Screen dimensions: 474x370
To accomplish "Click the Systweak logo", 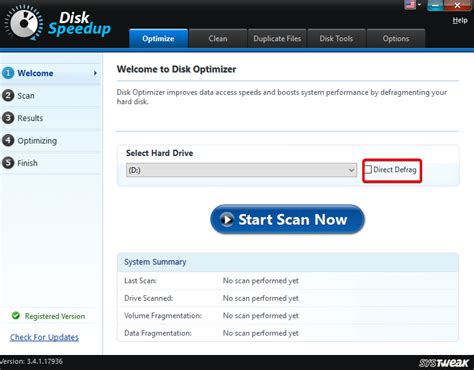I will [x=444, y=363].
